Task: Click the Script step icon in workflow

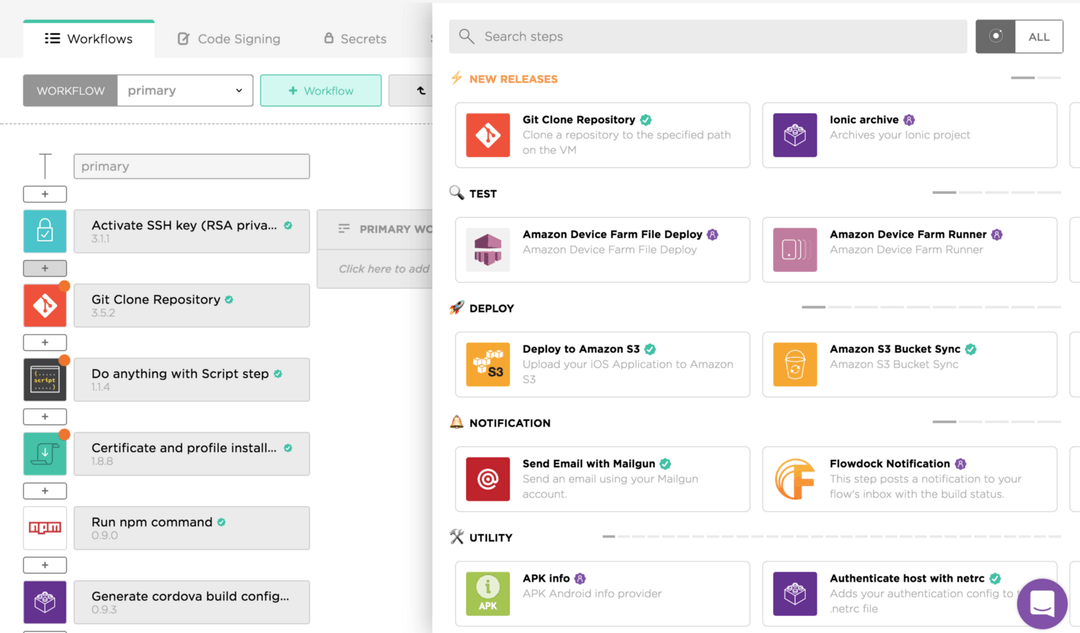Action: [45, 380]
